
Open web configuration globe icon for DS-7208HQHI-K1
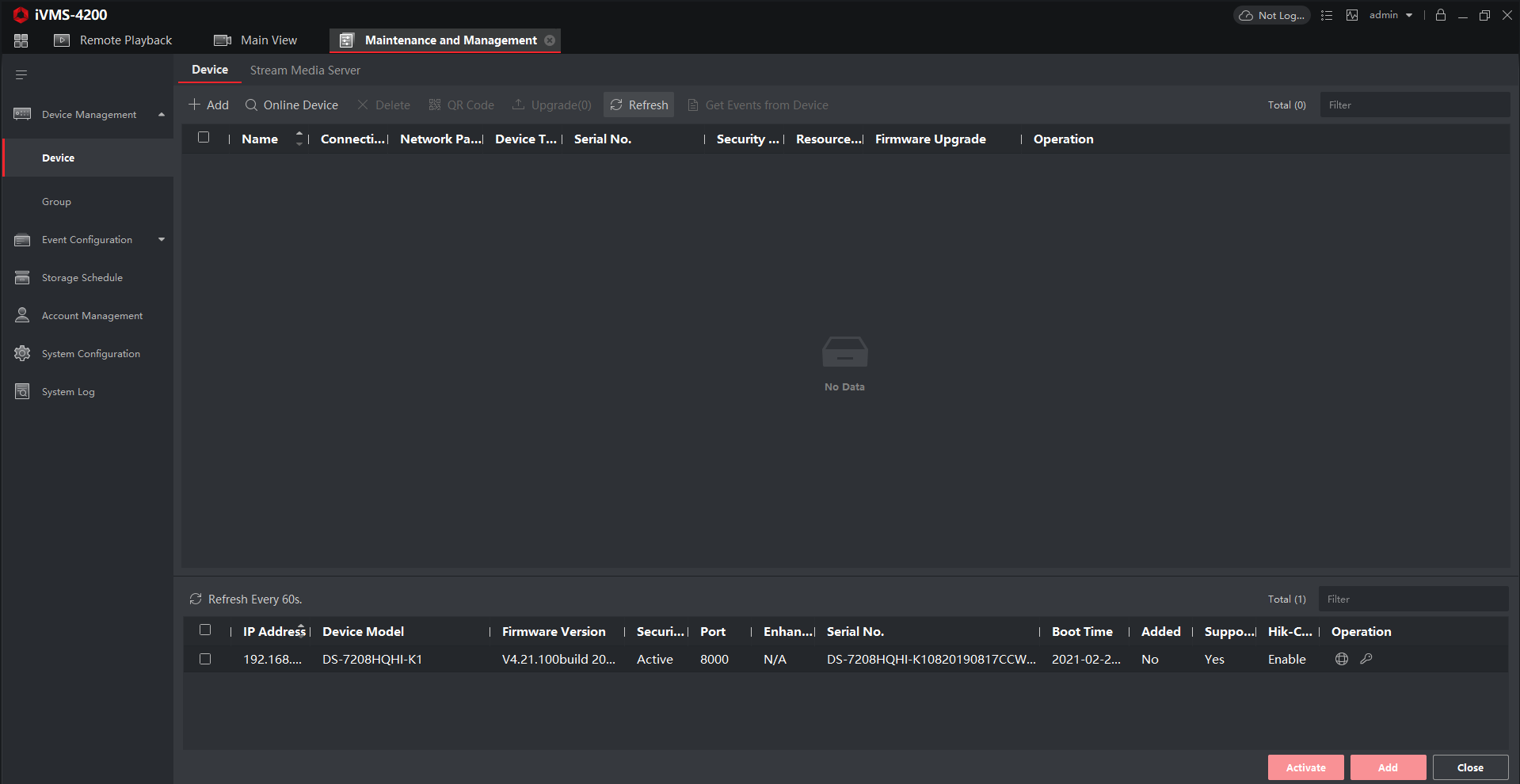[1342, 659]
